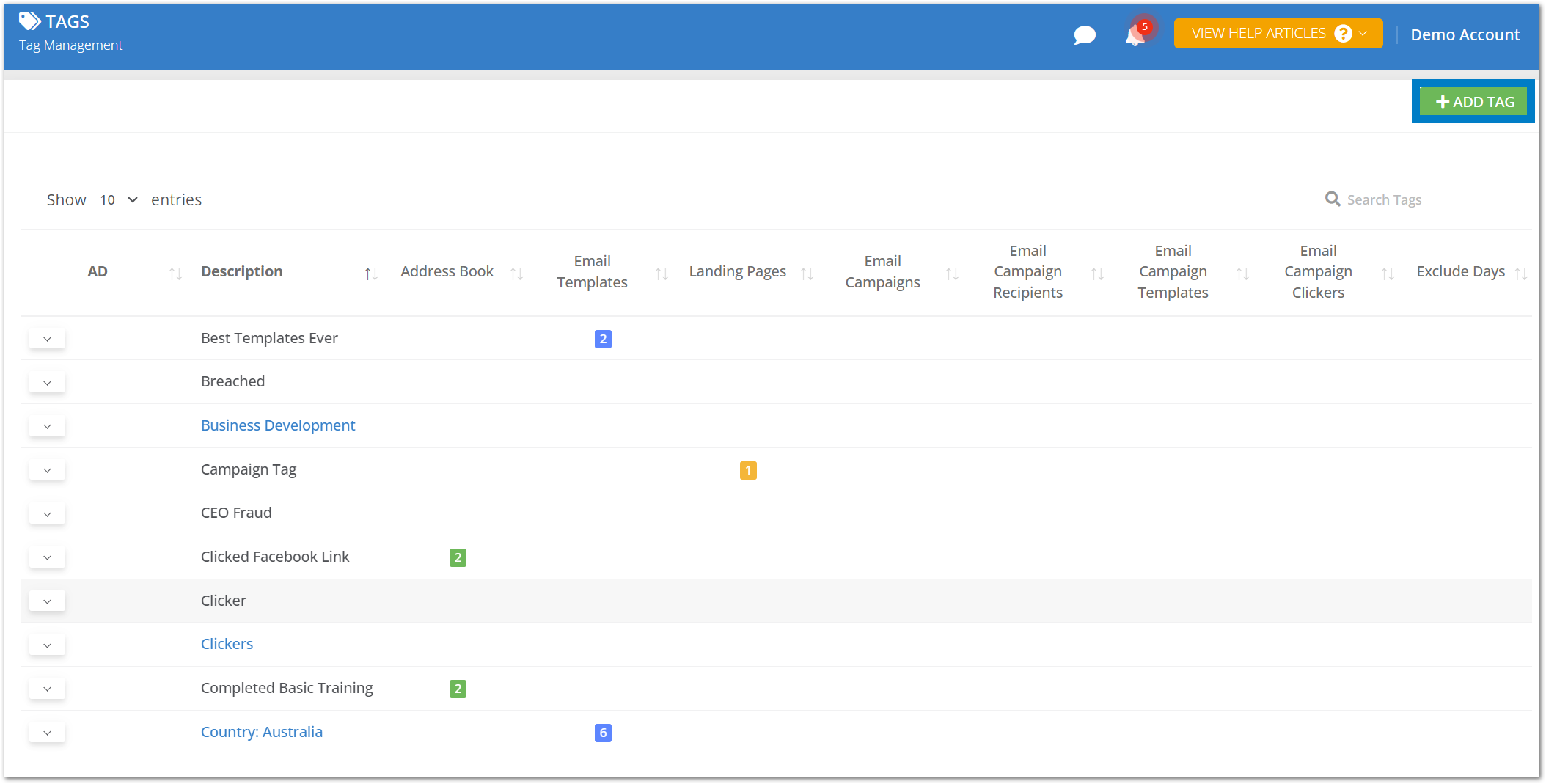Open the Show entries dropdown

117,199
